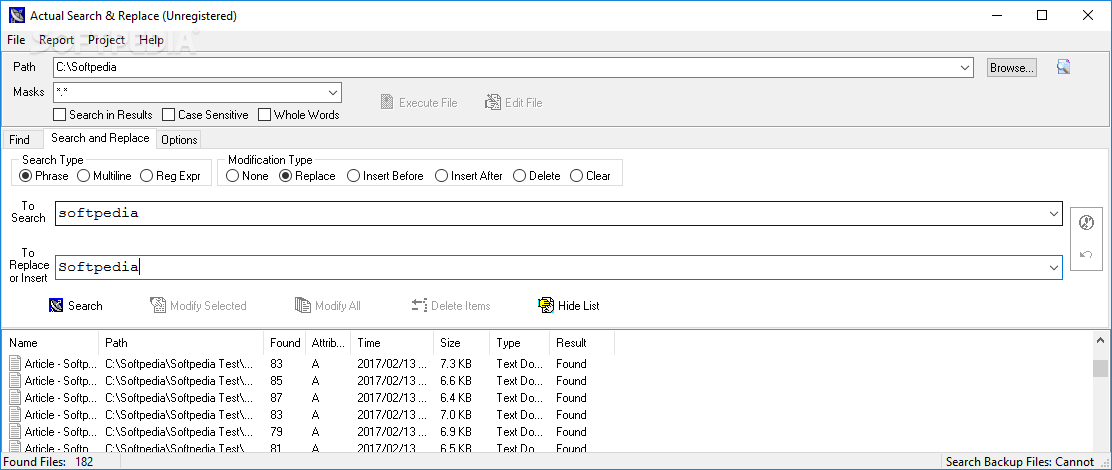The width and height of the screenshot is (1112, 470).
Task: Sort results by Found column header
Action: pos(285,343)
